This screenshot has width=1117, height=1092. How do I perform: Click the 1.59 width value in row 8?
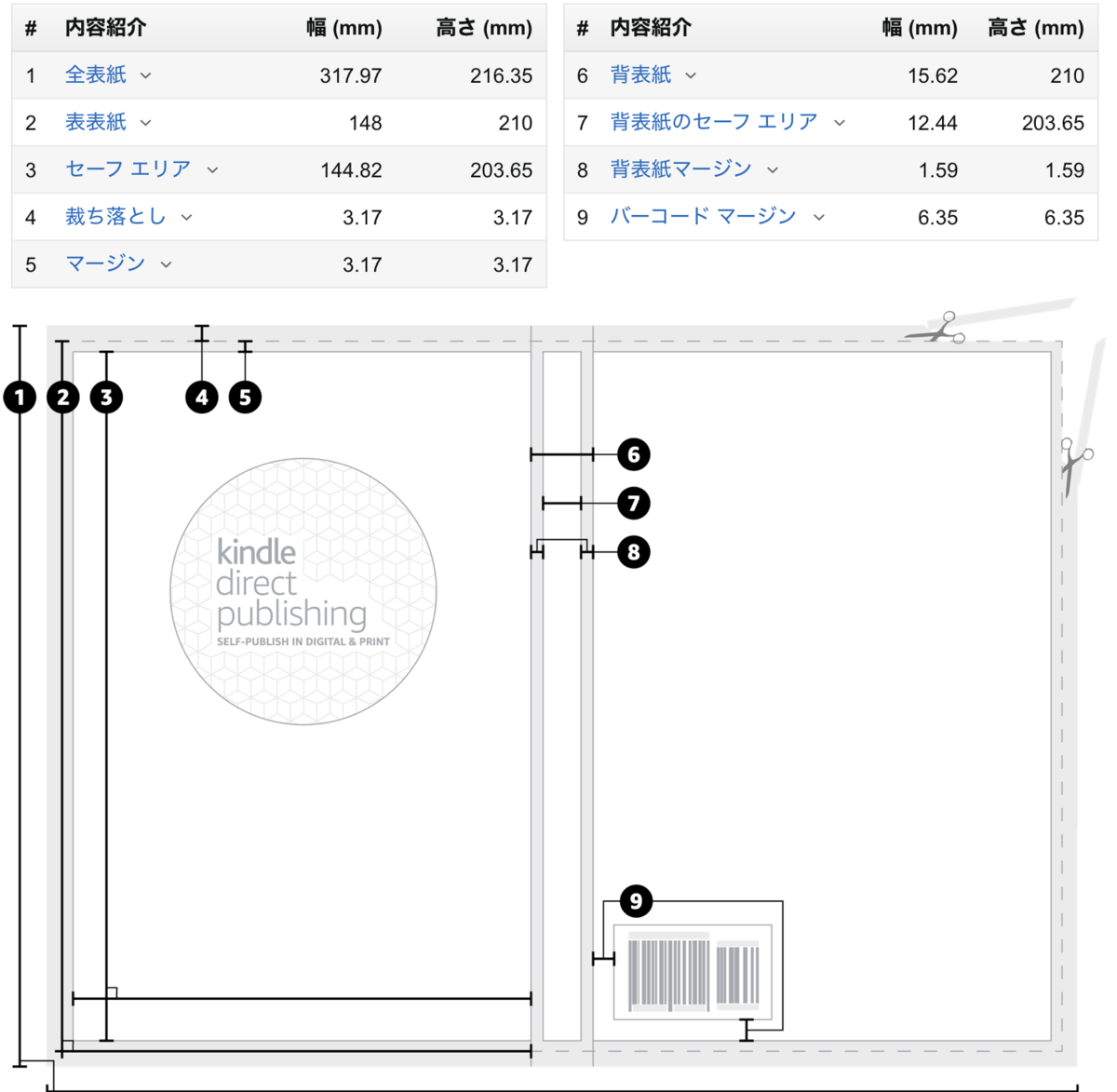pyautogui.click(x=937, y=170)
